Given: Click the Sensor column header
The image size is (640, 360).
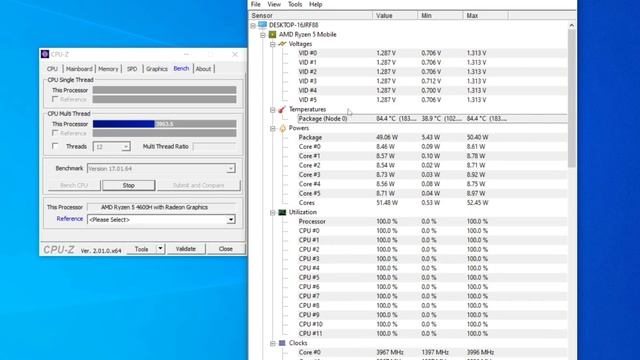Looking at the screenshot, I should click(311, 16).
